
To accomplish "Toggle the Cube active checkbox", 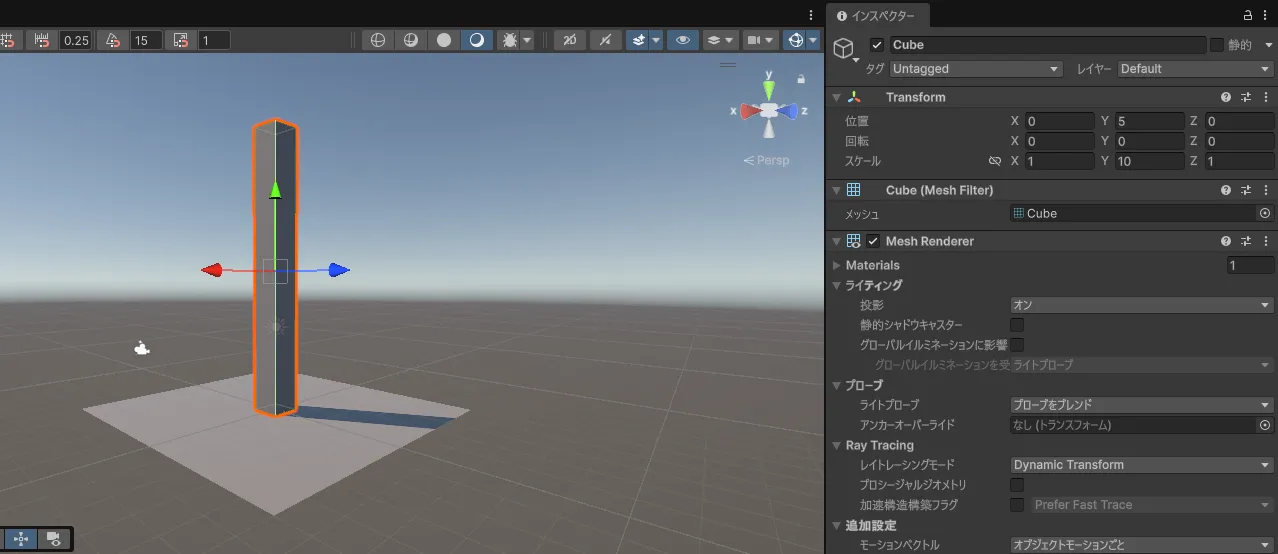I will (877, 45).
